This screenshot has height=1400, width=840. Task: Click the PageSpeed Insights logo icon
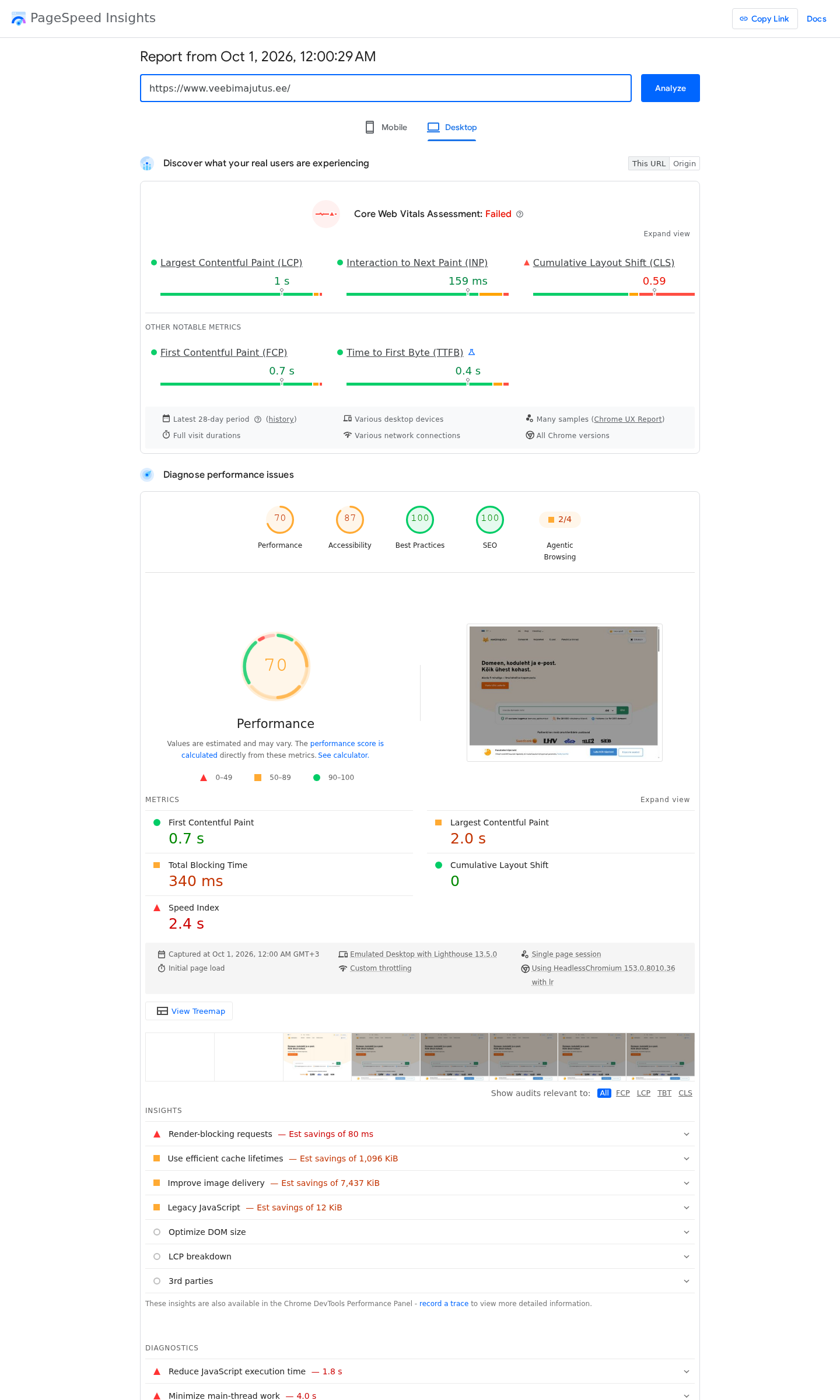(x=19, y=19)
